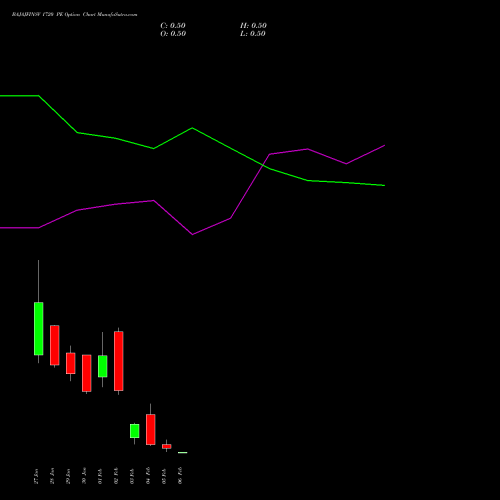Click the 05 Feb date label

point(164,476)
